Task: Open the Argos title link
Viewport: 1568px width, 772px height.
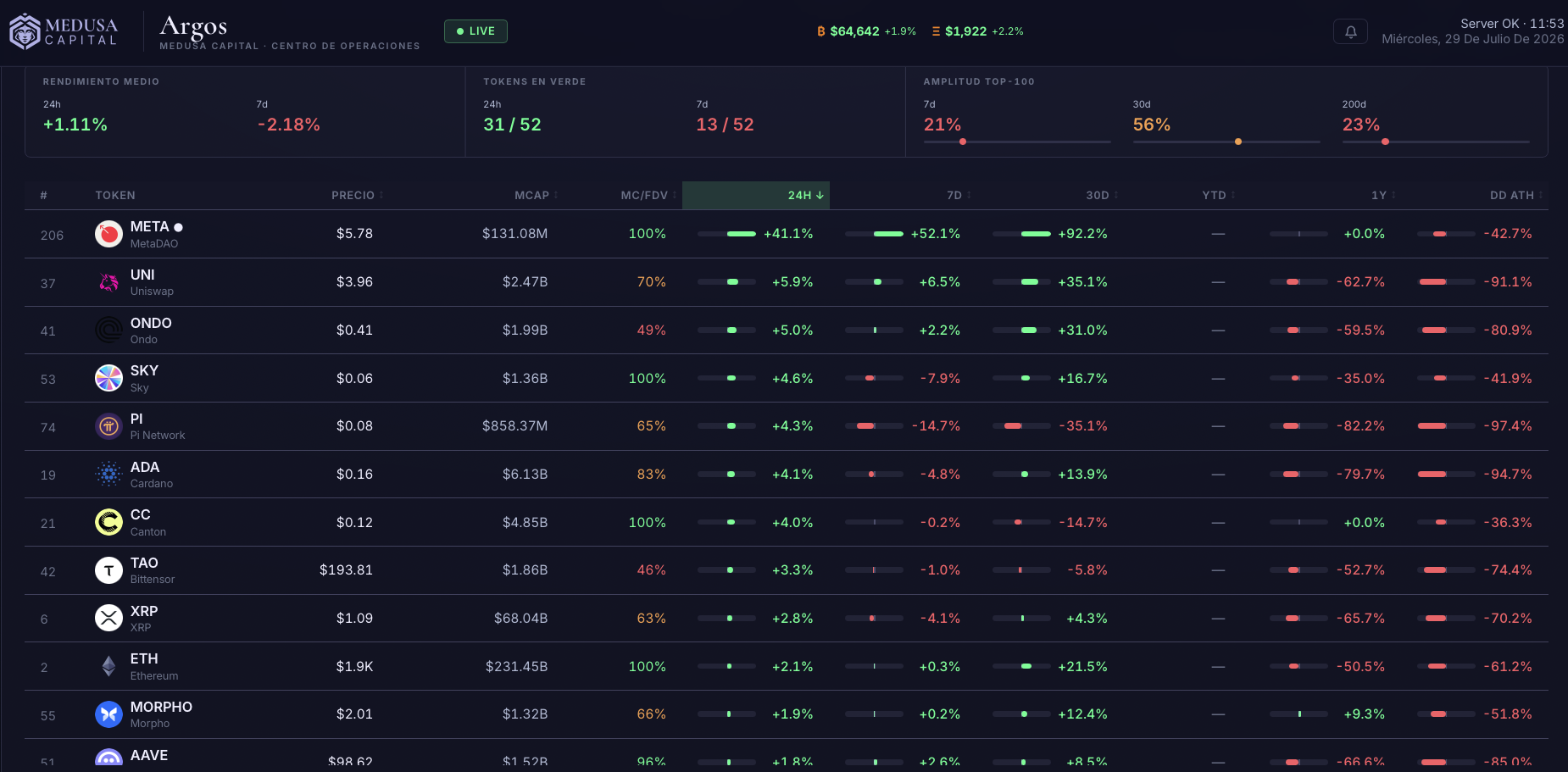Action: 193,26
